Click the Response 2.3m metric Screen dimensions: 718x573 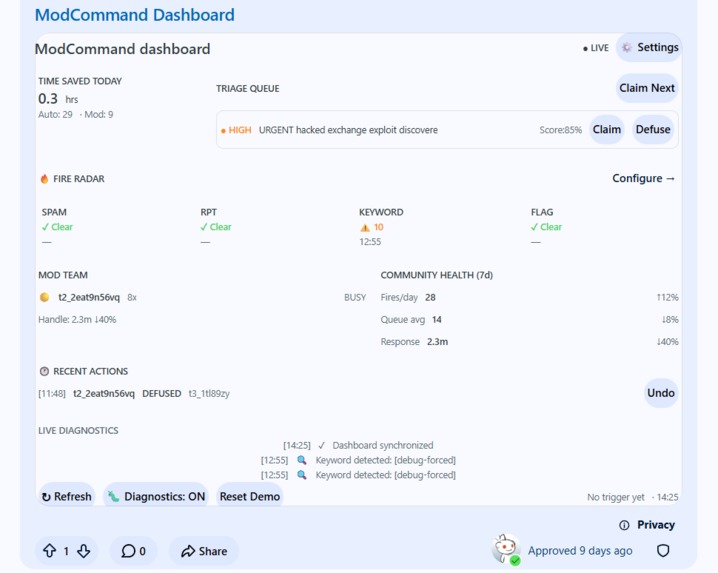point(414,342)
